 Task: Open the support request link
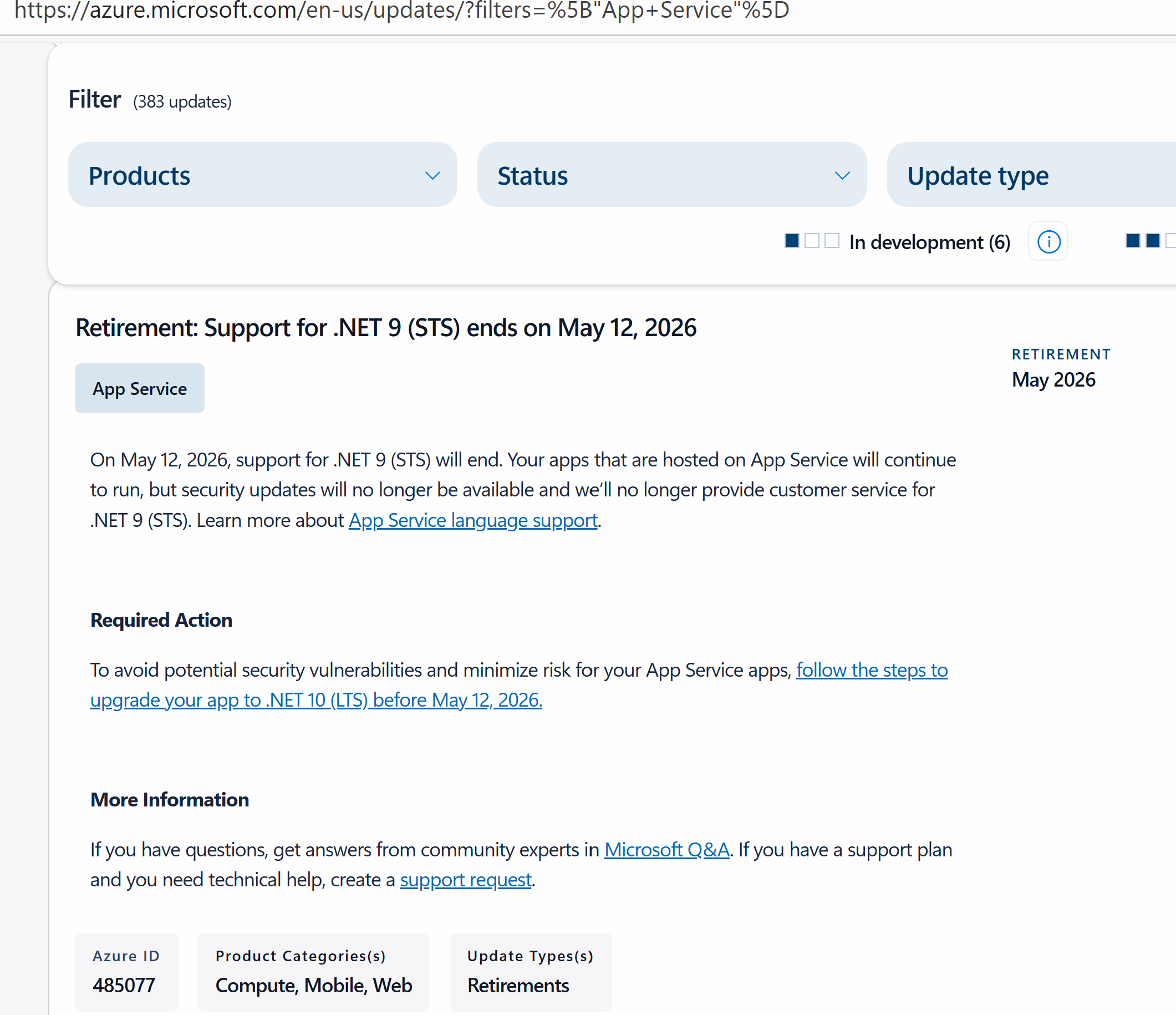click(x=465, y=879)
